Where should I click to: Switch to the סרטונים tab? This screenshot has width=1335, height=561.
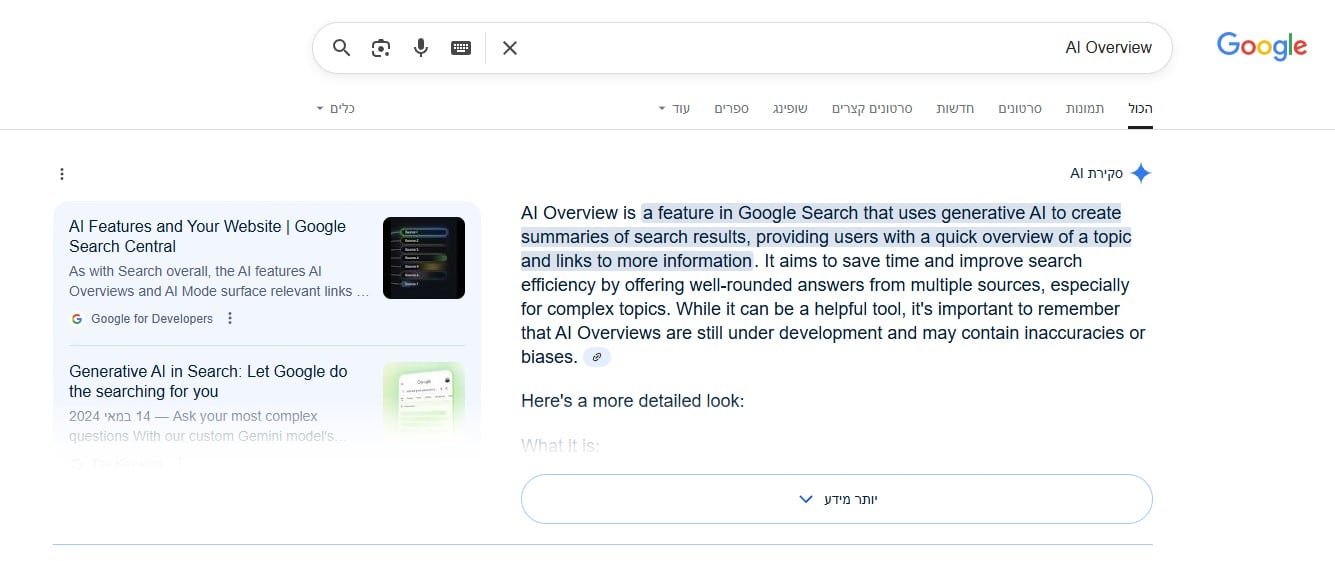[1020, 108]
